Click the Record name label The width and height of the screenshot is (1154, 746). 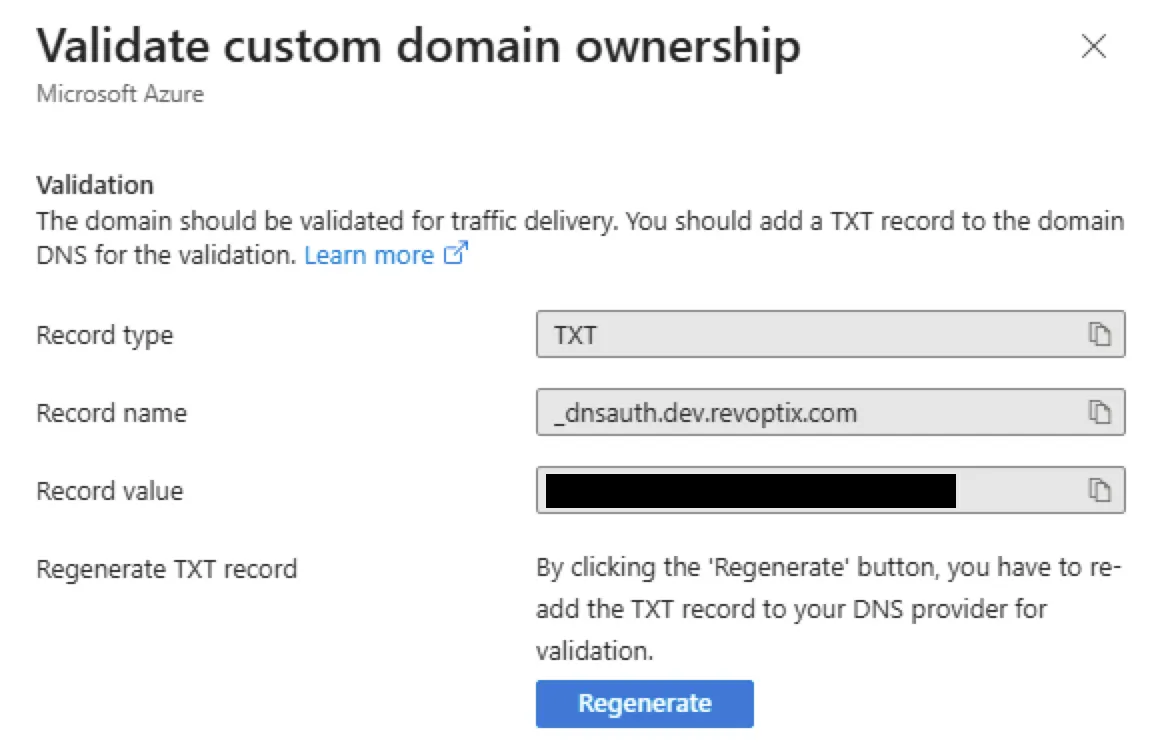coord(111,412)
